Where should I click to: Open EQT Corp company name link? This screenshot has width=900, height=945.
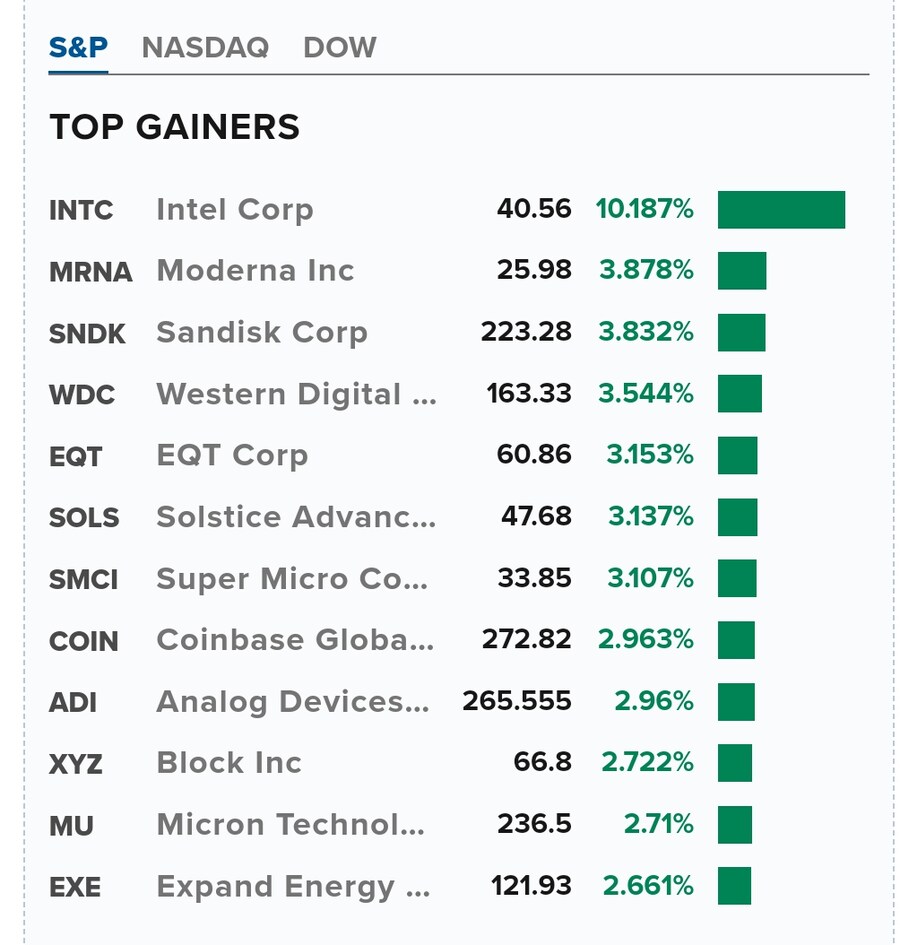point(232,455)
